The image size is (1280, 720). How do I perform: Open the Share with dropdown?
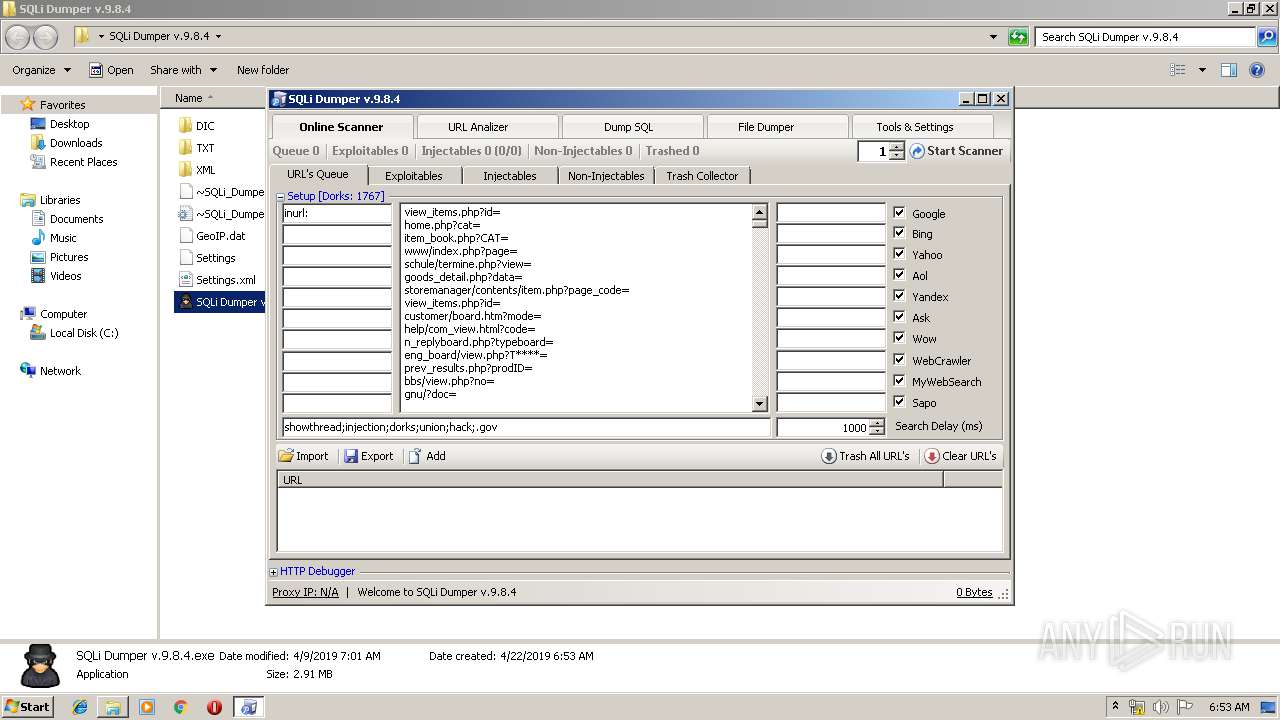pyautogui.click(x=183, y=70)
